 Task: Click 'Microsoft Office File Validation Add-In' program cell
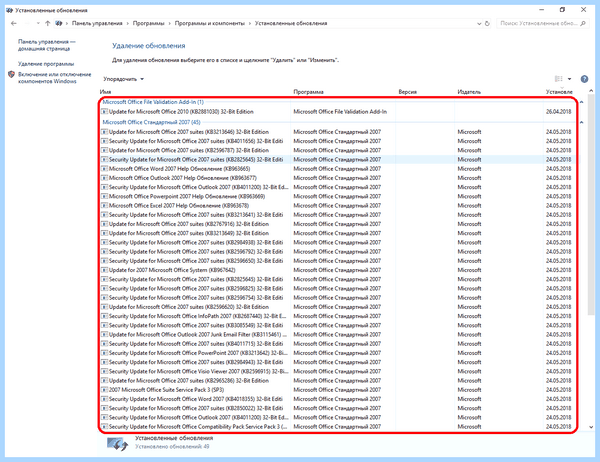point(340,112)
